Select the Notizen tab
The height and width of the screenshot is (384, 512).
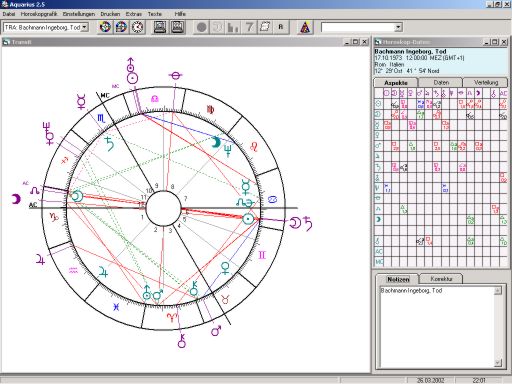click(398, 279)
